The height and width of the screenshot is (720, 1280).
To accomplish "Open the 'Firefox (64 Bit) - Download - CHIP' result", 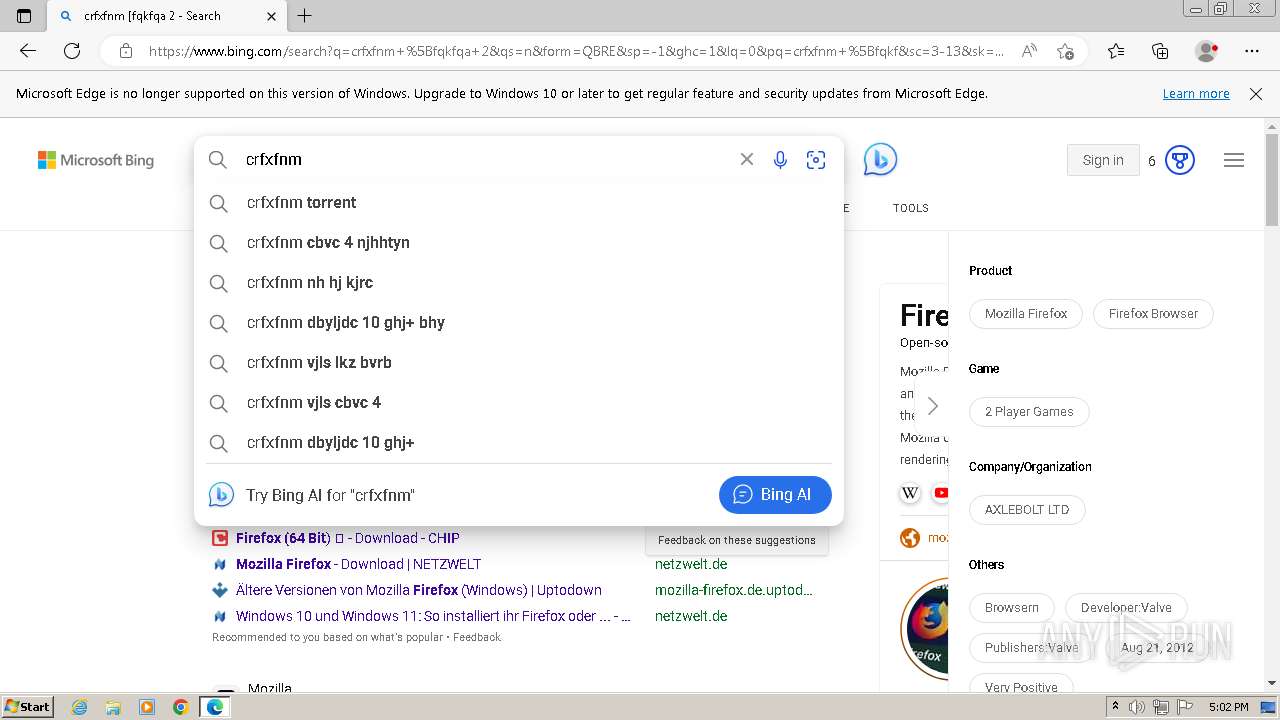I will 348,538.
